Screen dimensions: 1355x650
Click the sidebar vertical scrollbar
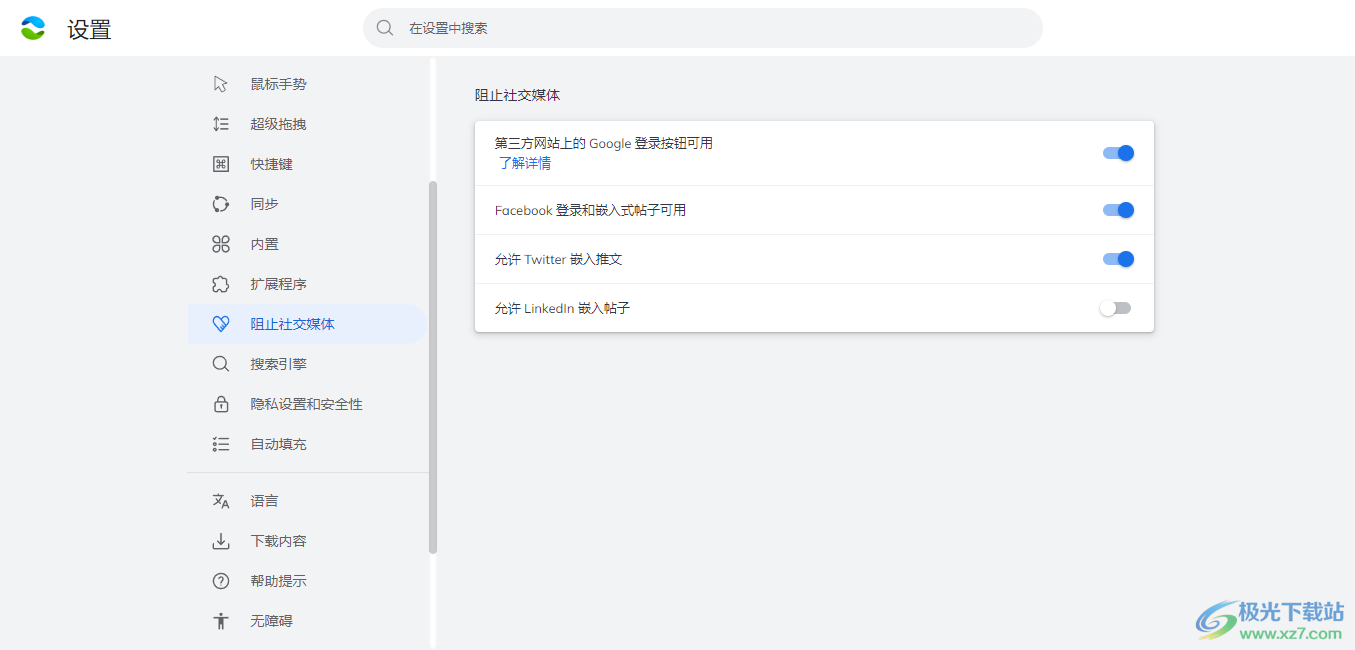[x=433, y=366]
